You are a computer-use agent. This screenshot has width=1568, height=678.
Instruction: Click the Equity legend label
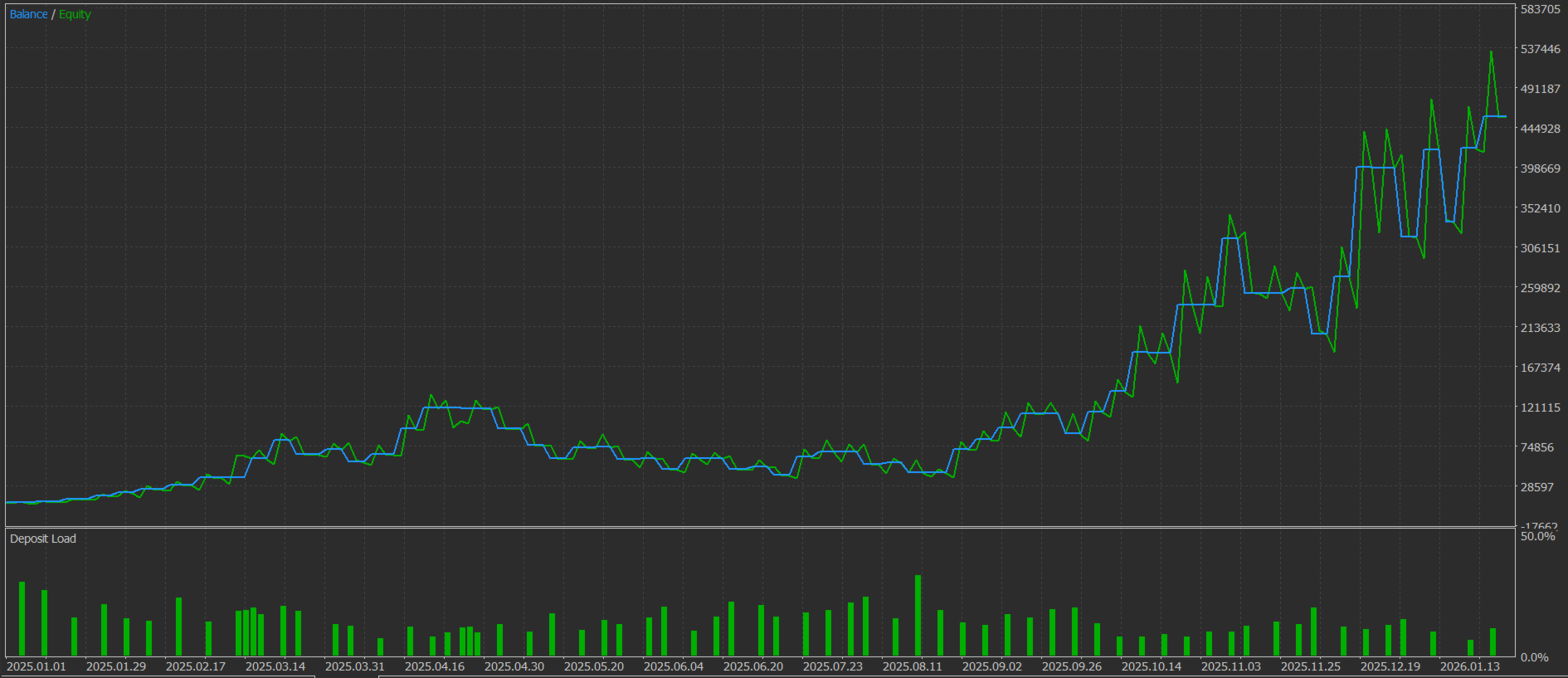pyautogui.click(x=75, y=14)
